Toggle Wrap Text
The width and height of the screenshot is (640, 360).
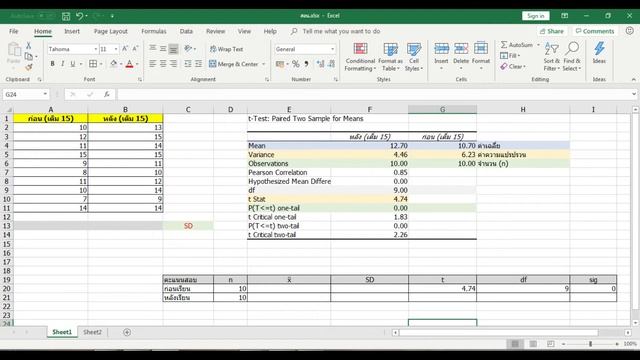(x=227, y=49)
